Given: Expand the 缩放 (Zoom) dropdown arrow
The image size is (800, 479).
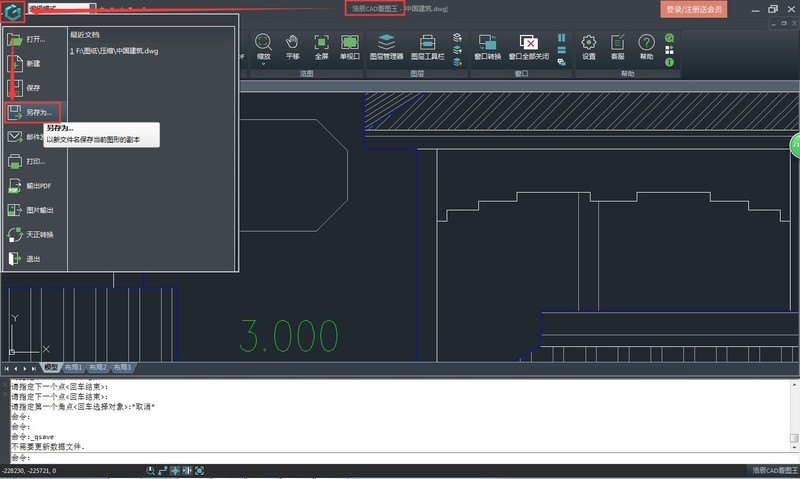Looking at the screenshot, I should pos(264,65).
